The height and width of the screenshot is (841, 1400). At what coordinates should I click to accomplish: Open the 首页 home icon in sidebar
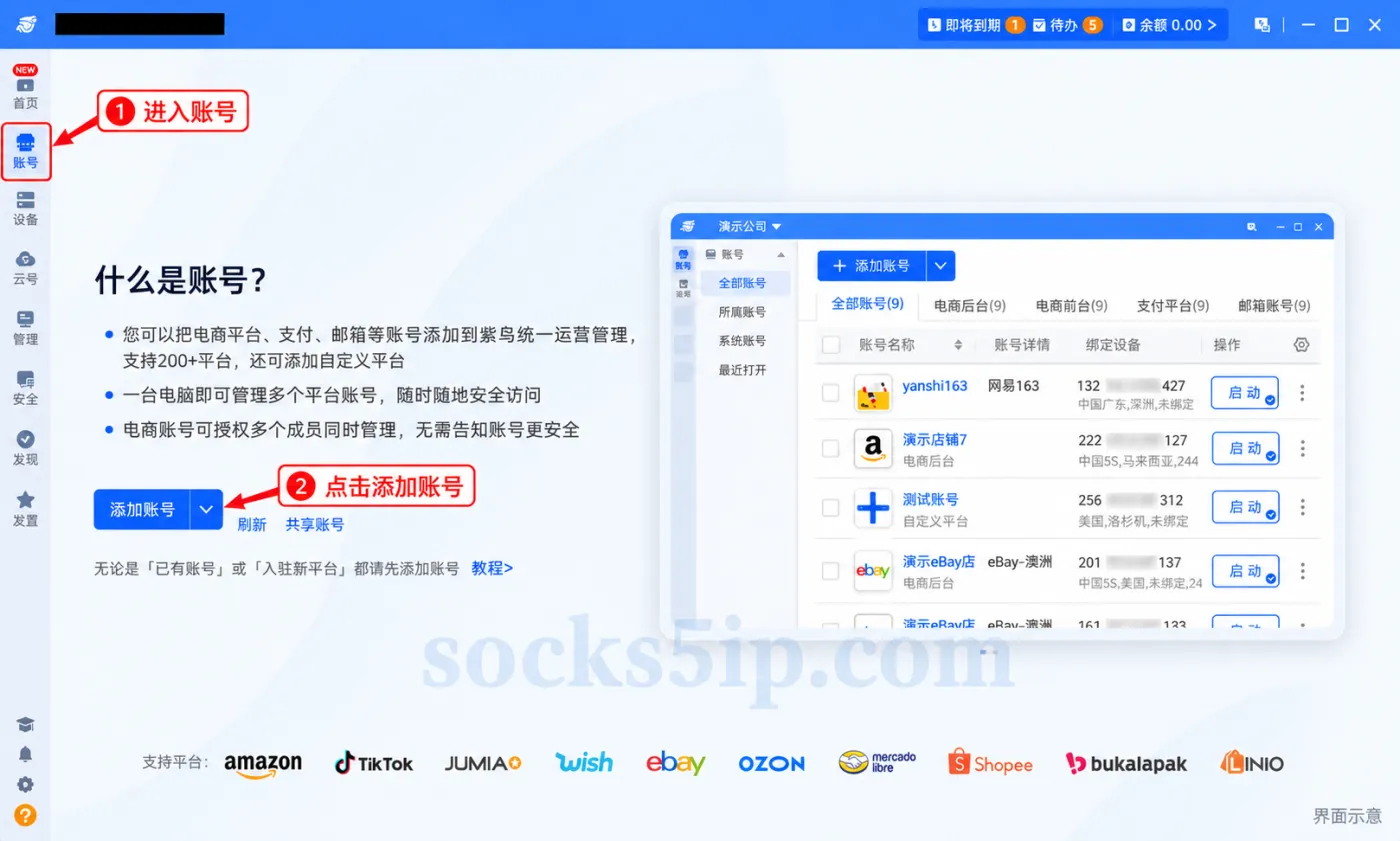[26, 92]
